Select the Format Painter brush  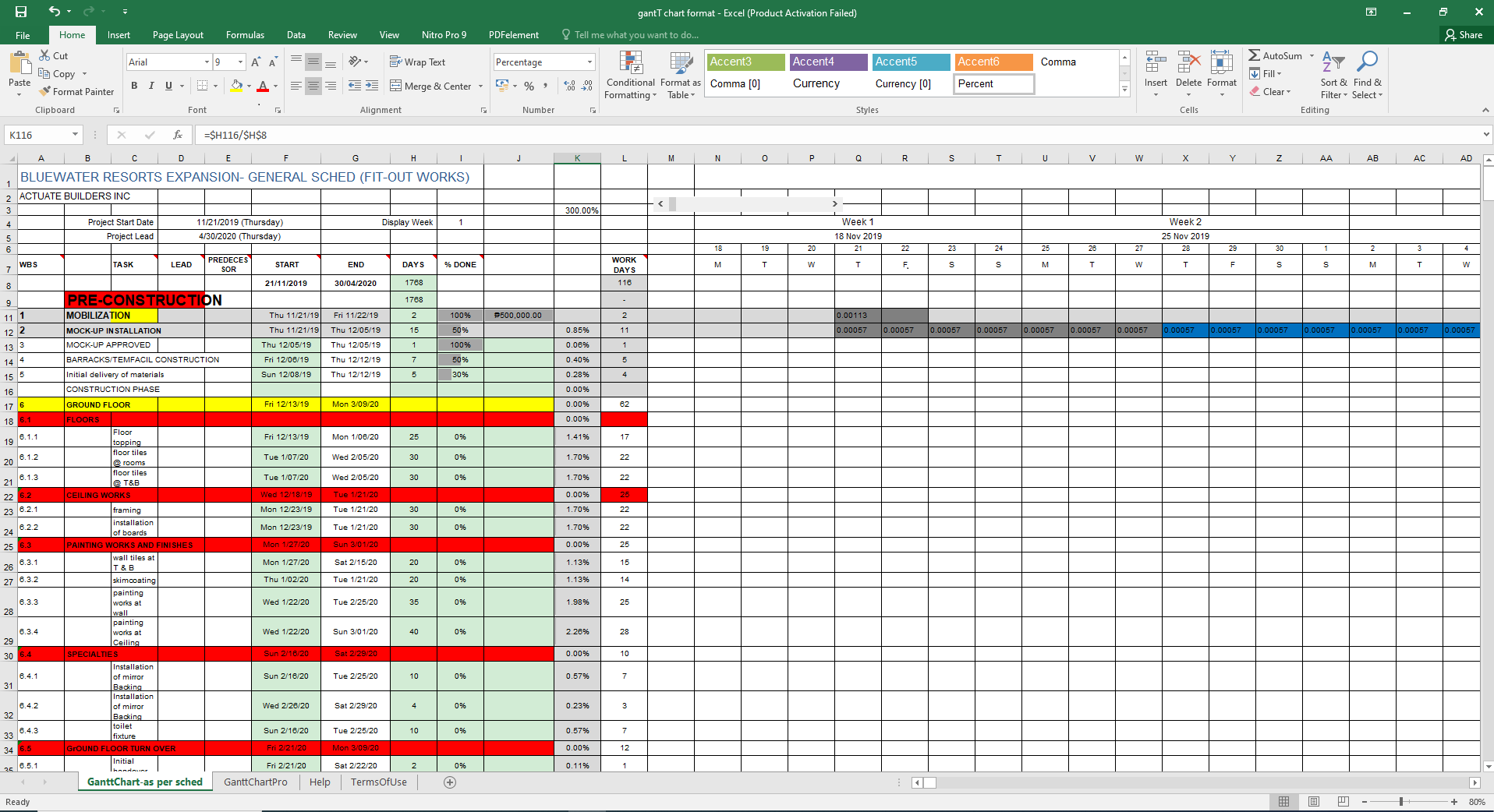click(x=76, y=92)
